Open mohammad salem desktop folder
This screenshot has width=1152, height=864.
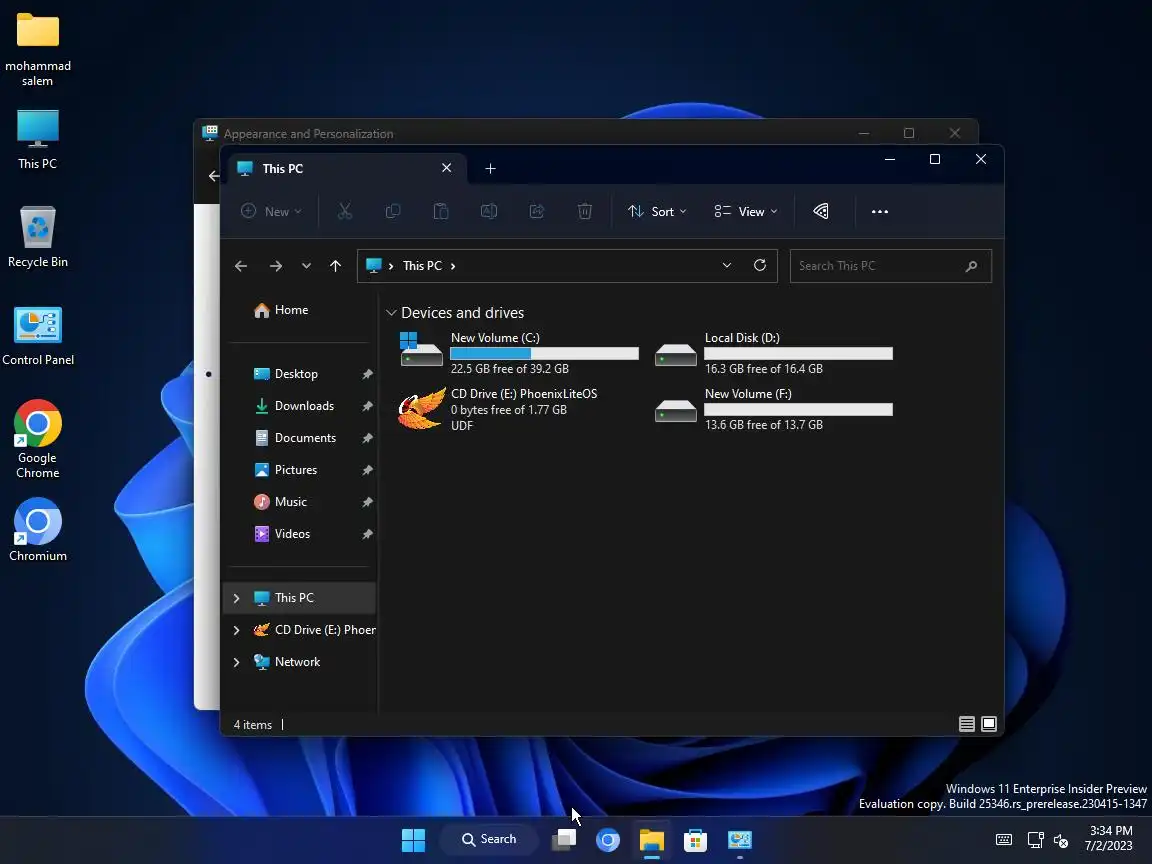37,50
